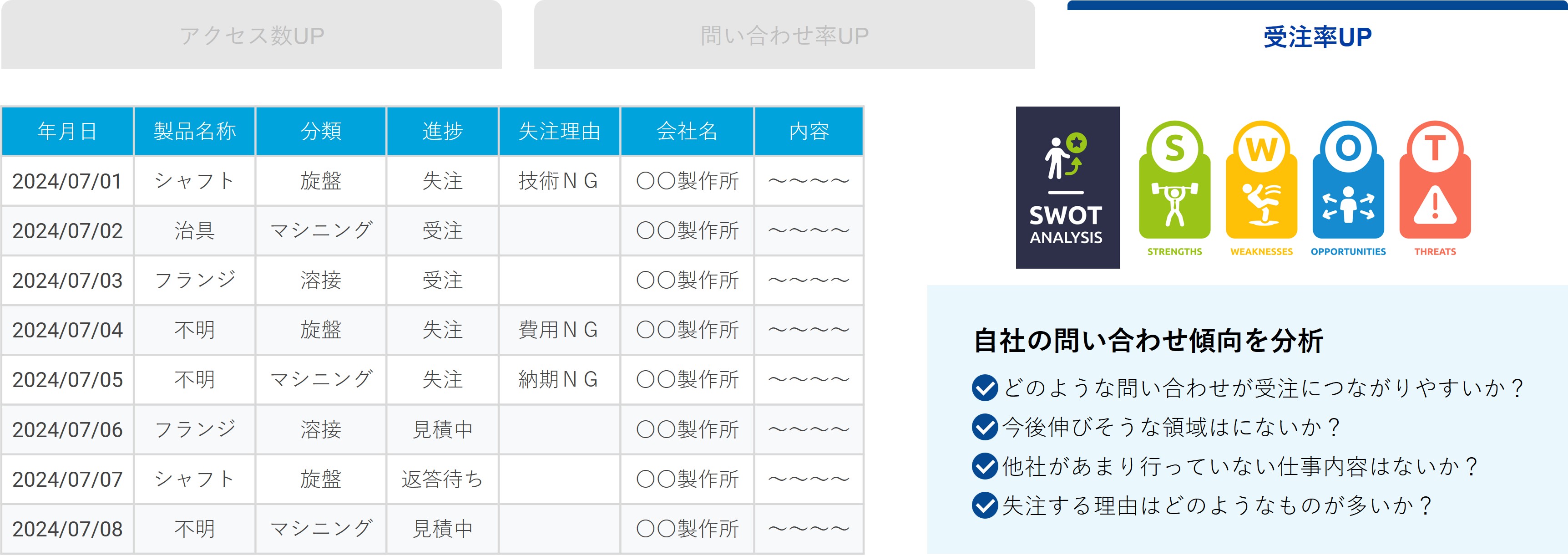This screenshot has width=1568, height=556.
Task: Click the 費用ＮＧ loss reason cell
Action: tap(559, 330)
